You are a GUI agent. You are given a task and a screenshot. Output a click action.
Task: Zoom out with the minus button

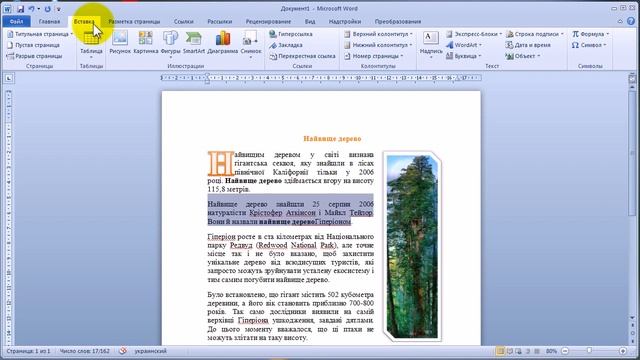(565, 351)
